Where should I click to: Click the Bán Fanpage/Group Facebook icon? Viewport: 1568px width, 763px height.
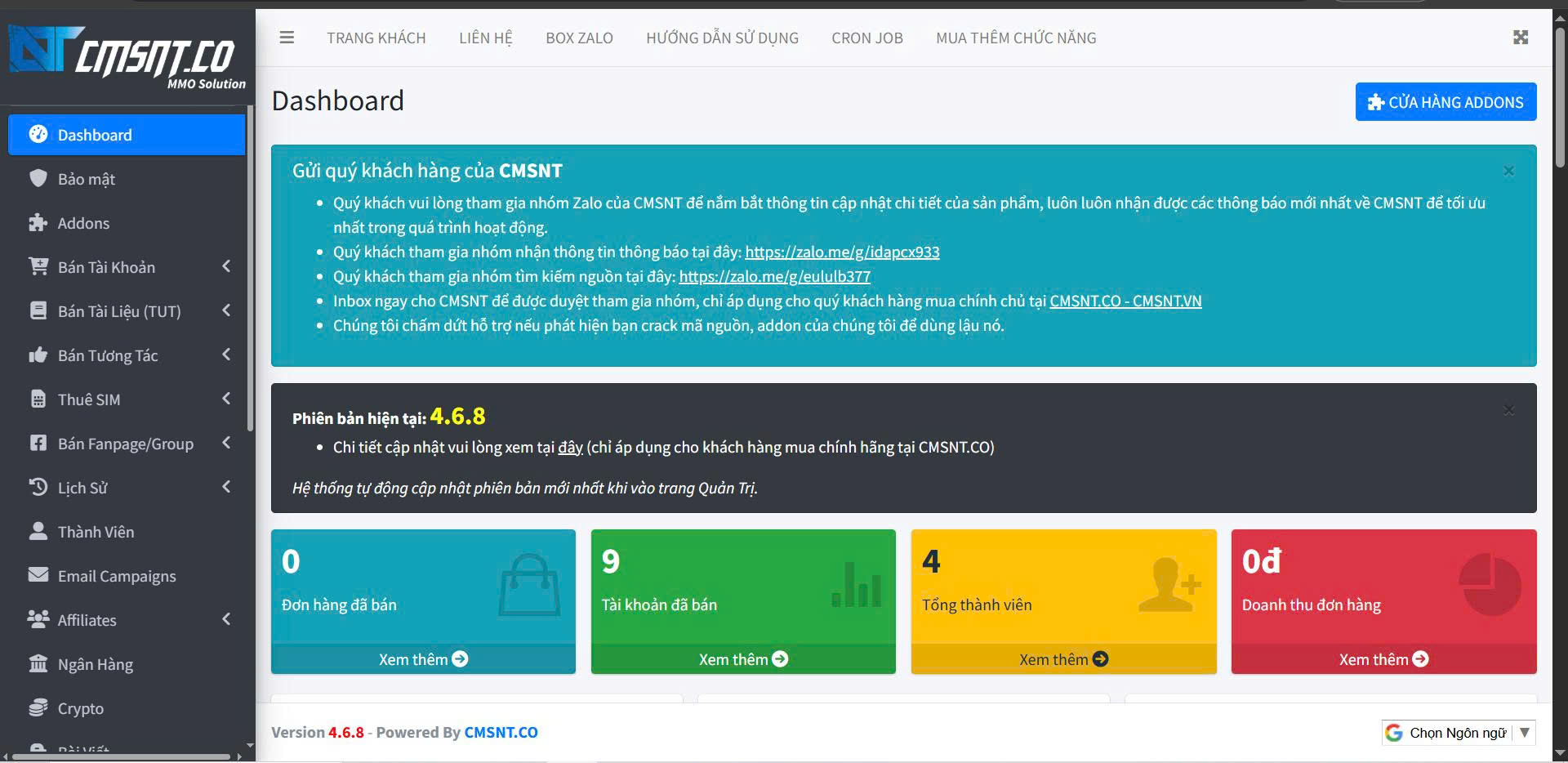point(38,443)
